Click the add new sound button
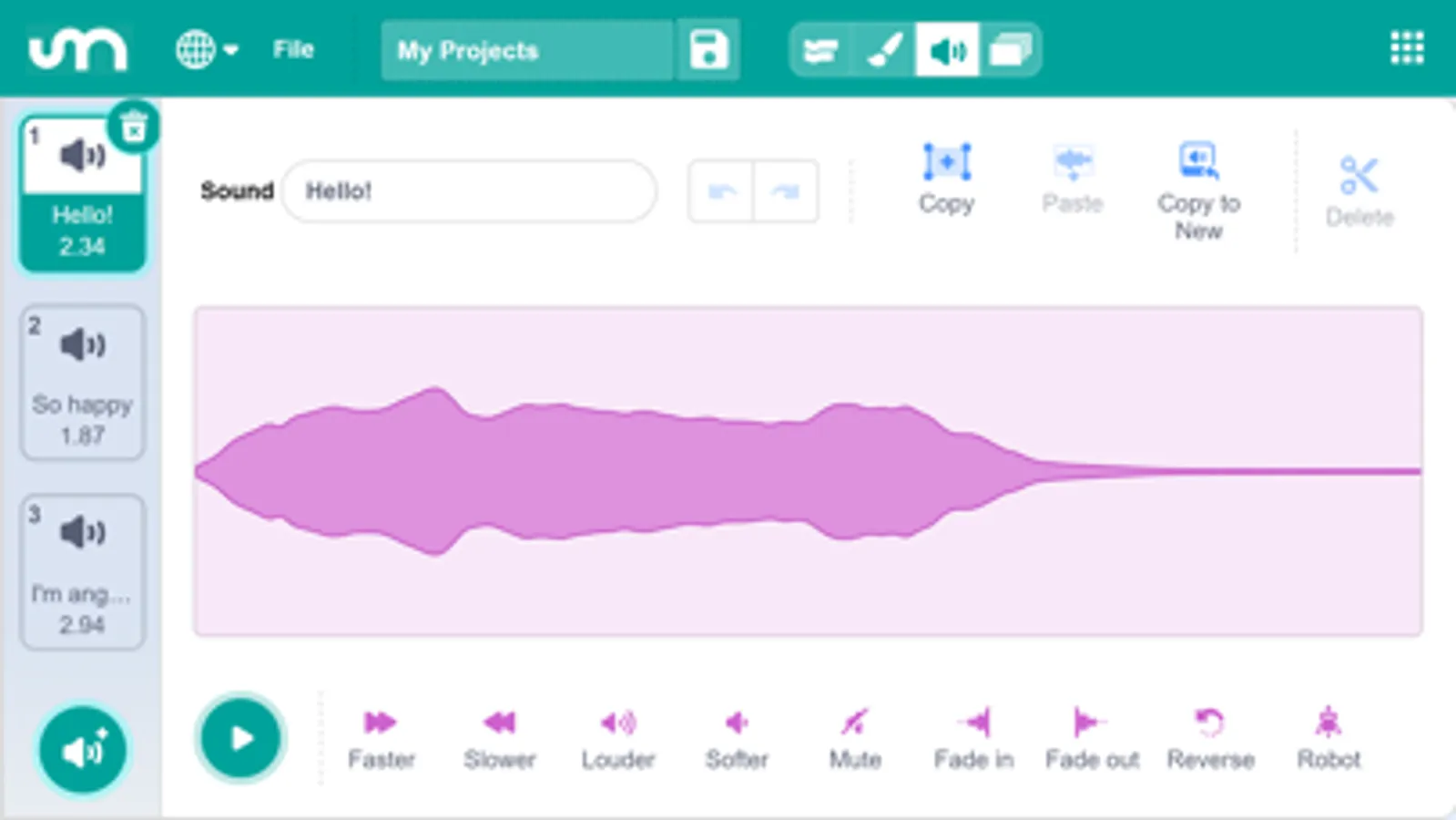This screenshot has width=1456, height=820. pos(83,751)
